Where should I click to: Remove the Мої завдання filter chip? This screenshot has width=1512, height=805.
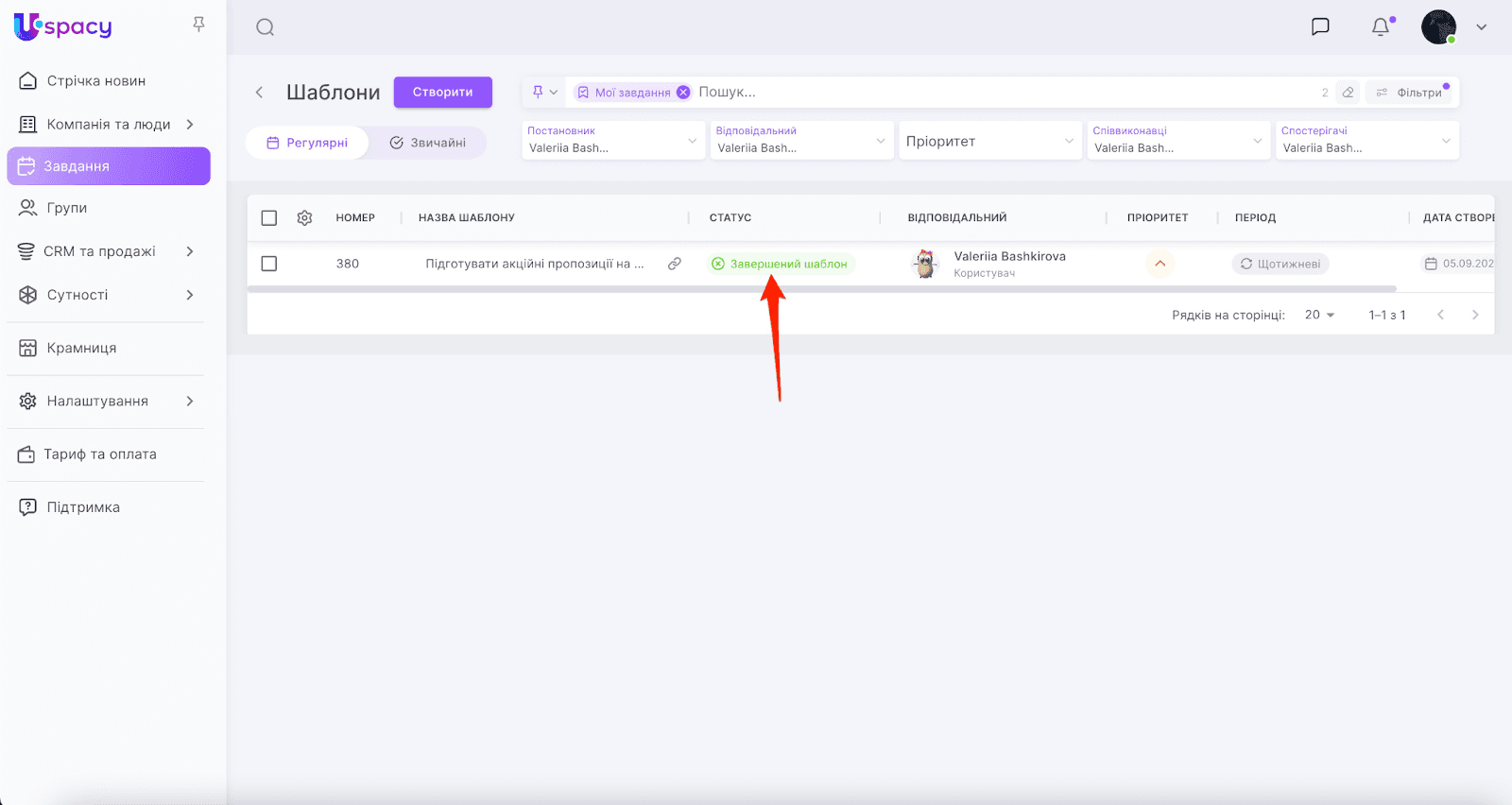tap(683, 93)
